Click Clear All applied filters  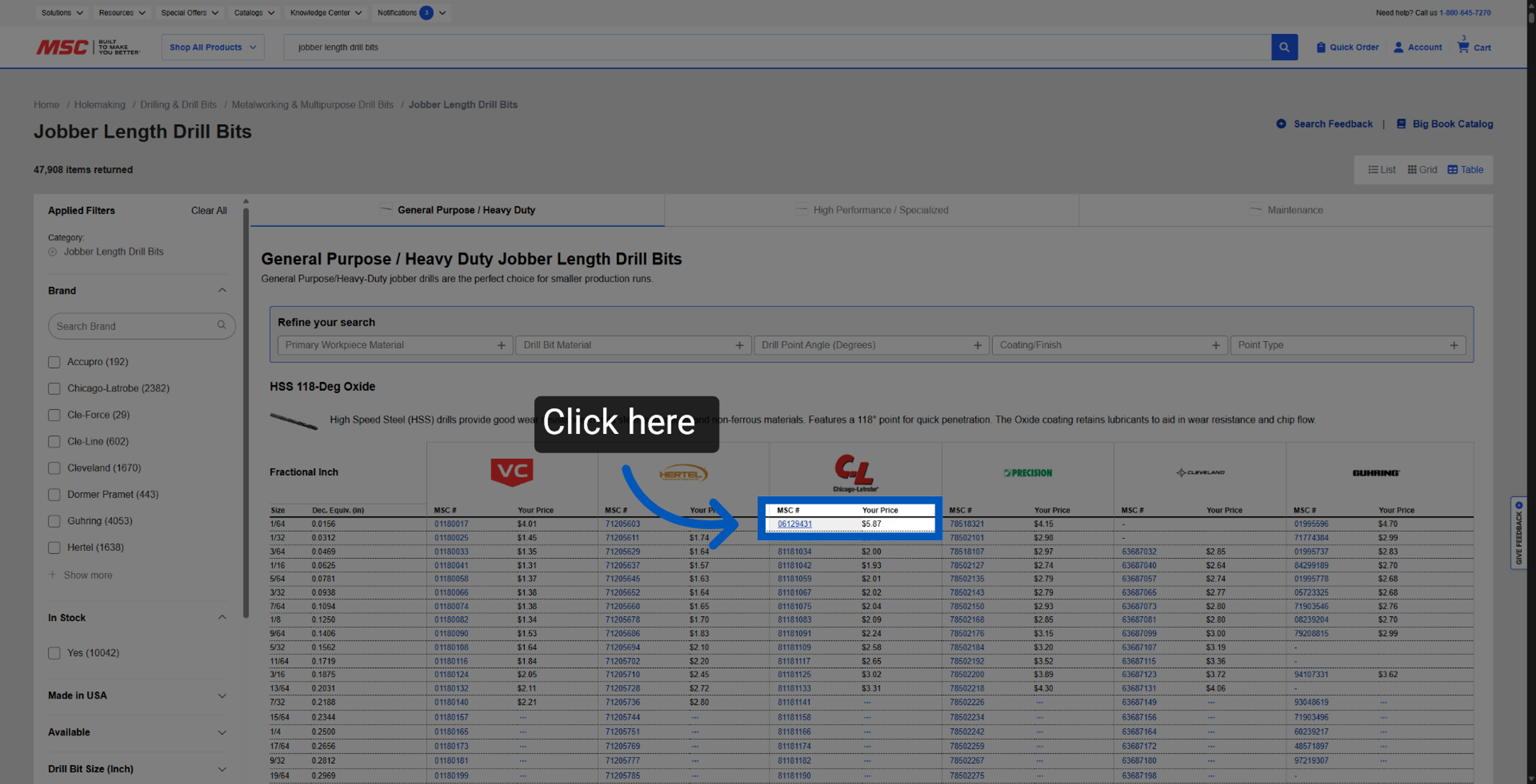pyautogui.click(x=209, y=211)
